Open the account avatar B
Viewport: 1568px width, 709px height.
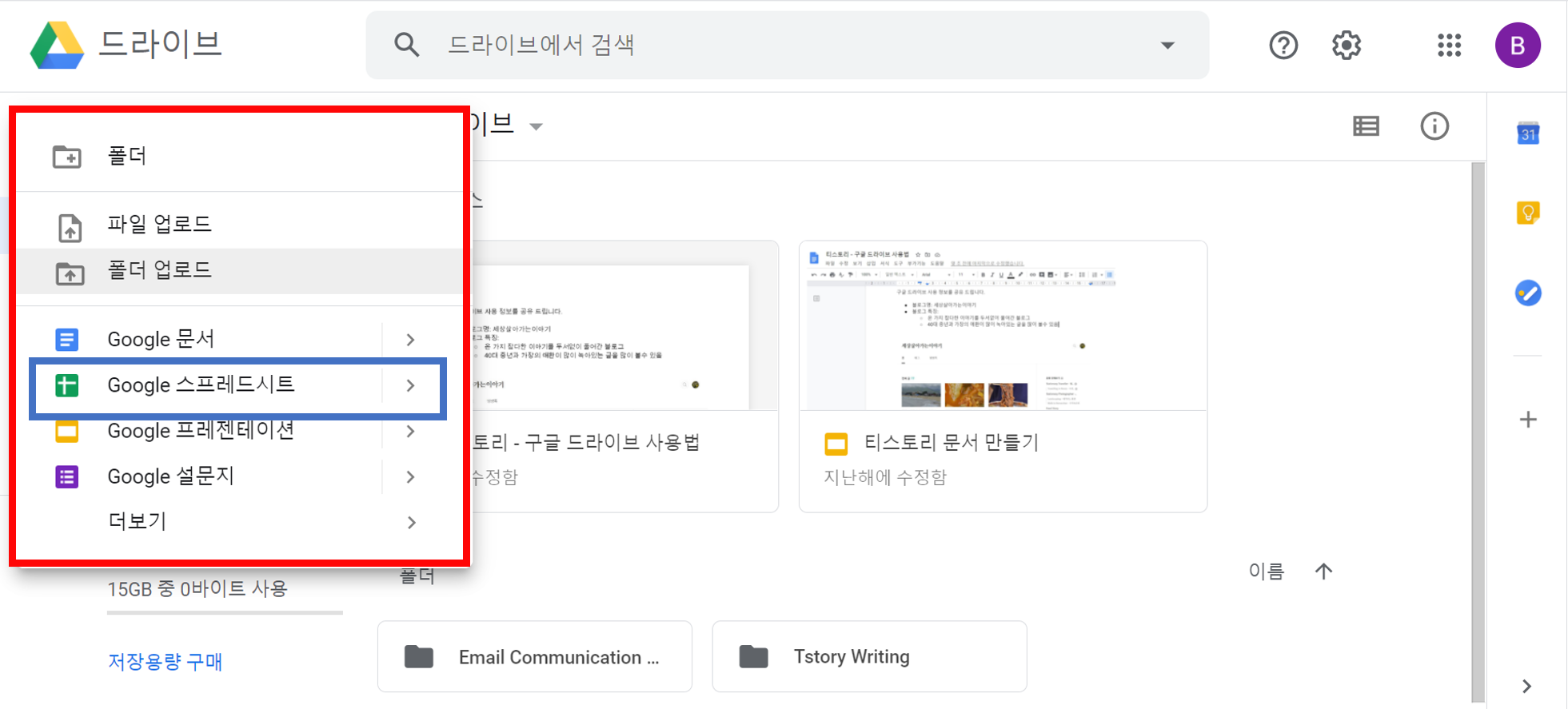[1518, 46]
